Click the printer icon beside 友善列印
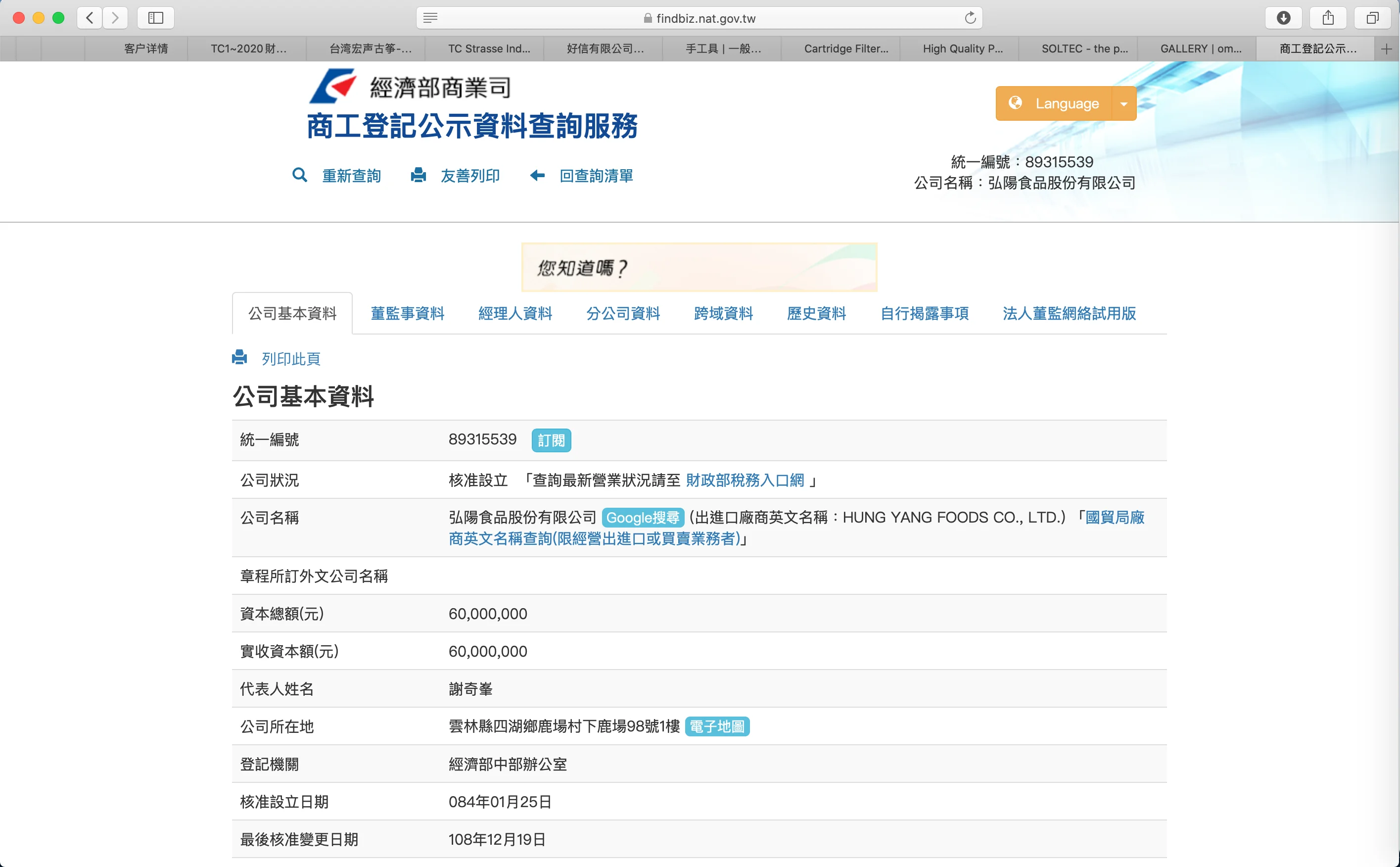Screen dimensions: 1400x867 [x=419, y=175]
